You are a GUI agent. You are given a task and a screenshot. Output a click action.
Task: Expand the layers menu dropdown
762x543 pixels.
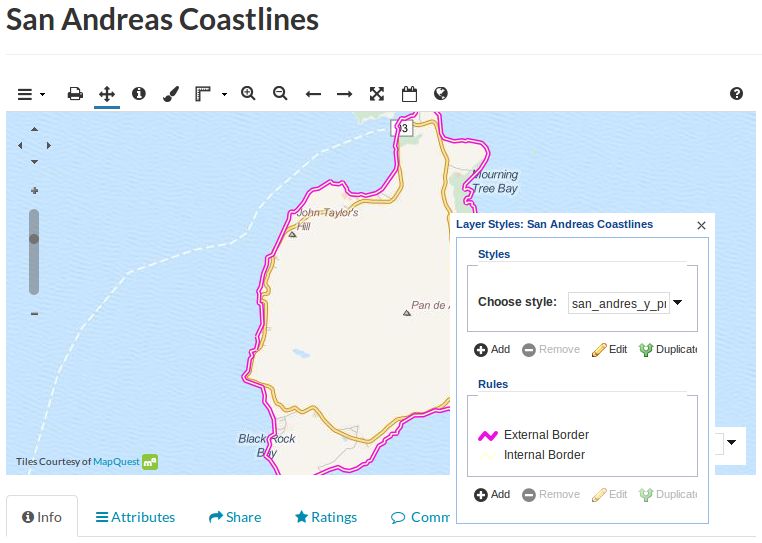click(31, 94)
